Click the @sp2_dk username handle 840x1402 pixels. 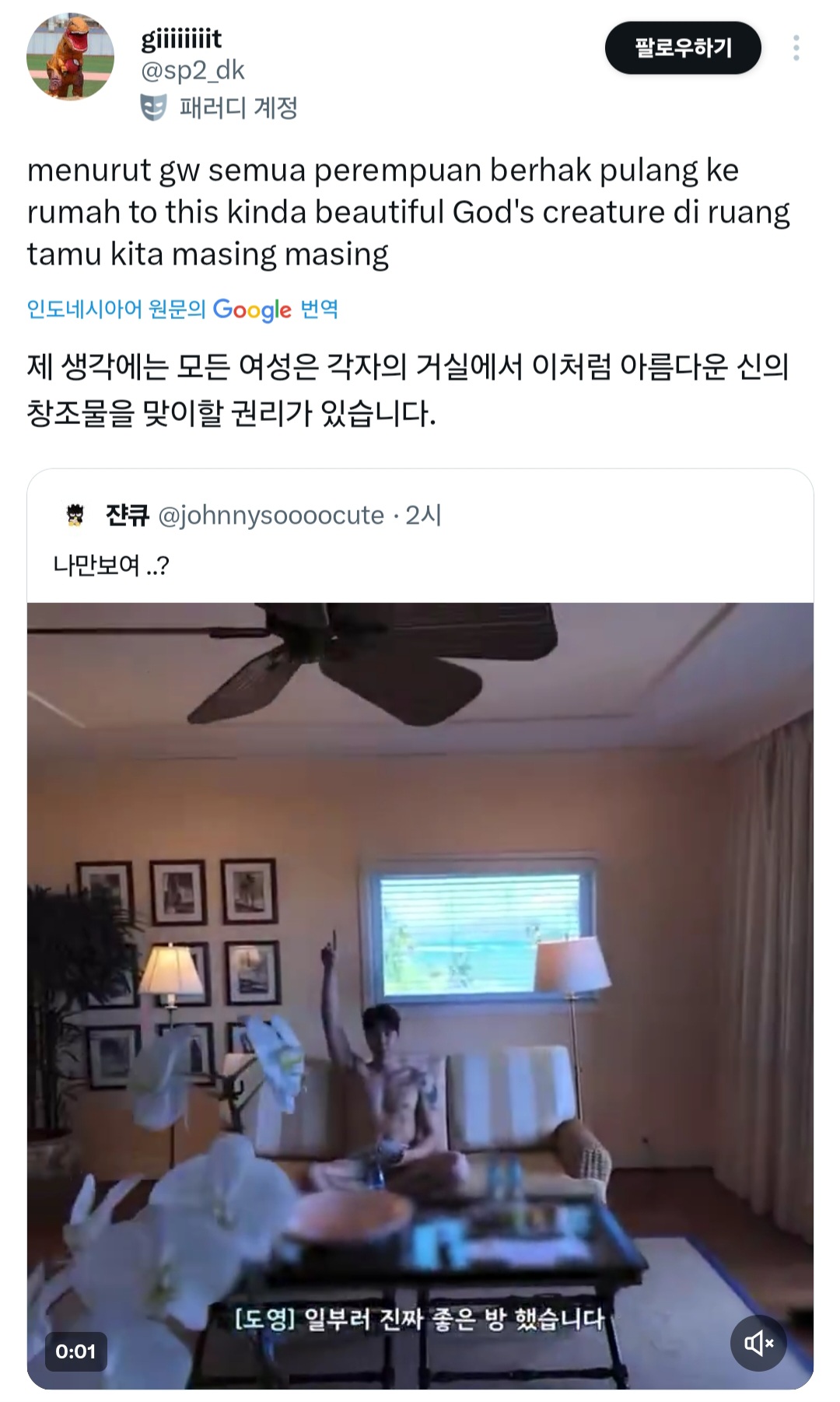point(193,70)
